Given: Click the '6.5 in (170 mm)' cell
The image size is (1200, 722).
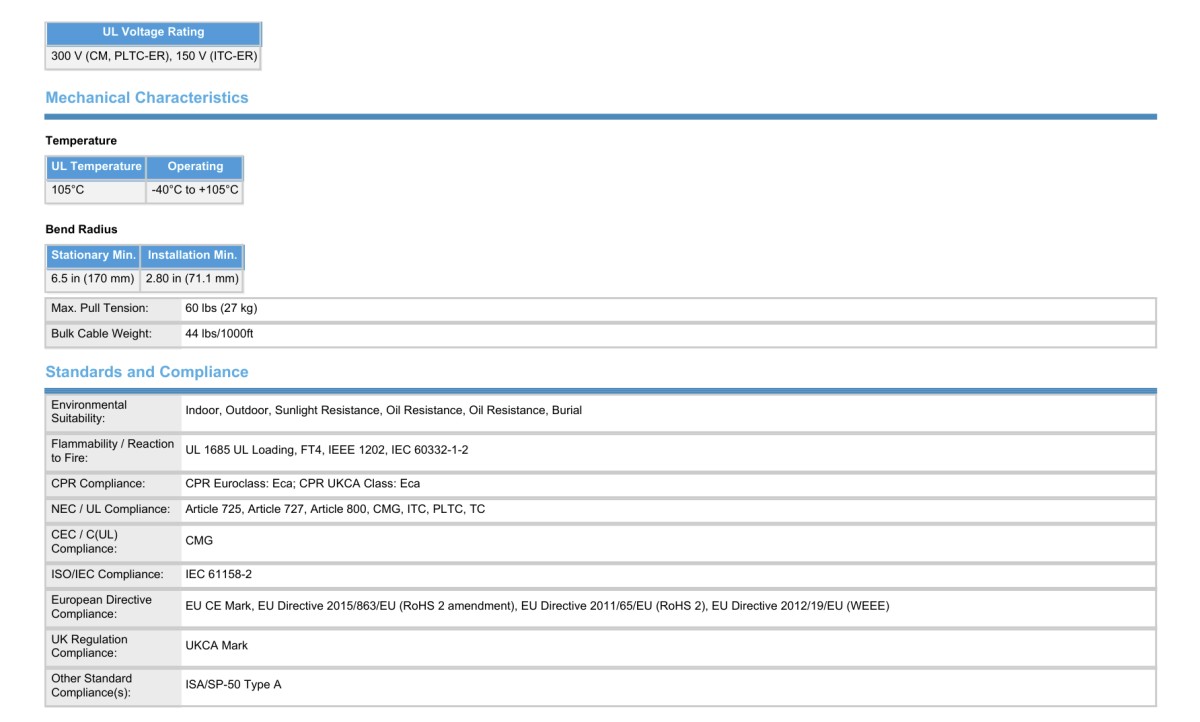Looking at the screenshot, I should (93, 279).
